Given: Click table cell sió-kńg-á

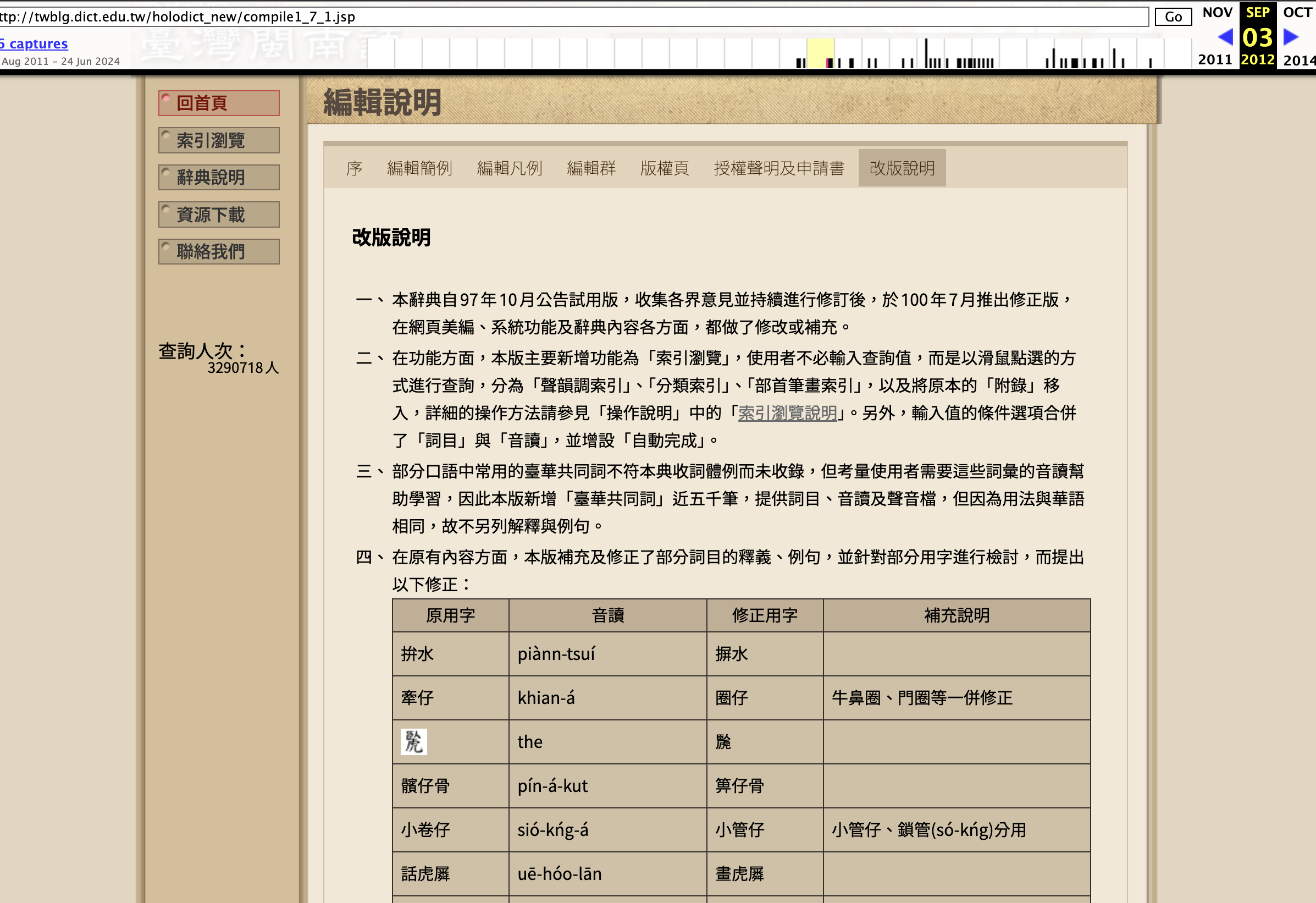Looking at the screenshot, I should click(x=608, y=830).
